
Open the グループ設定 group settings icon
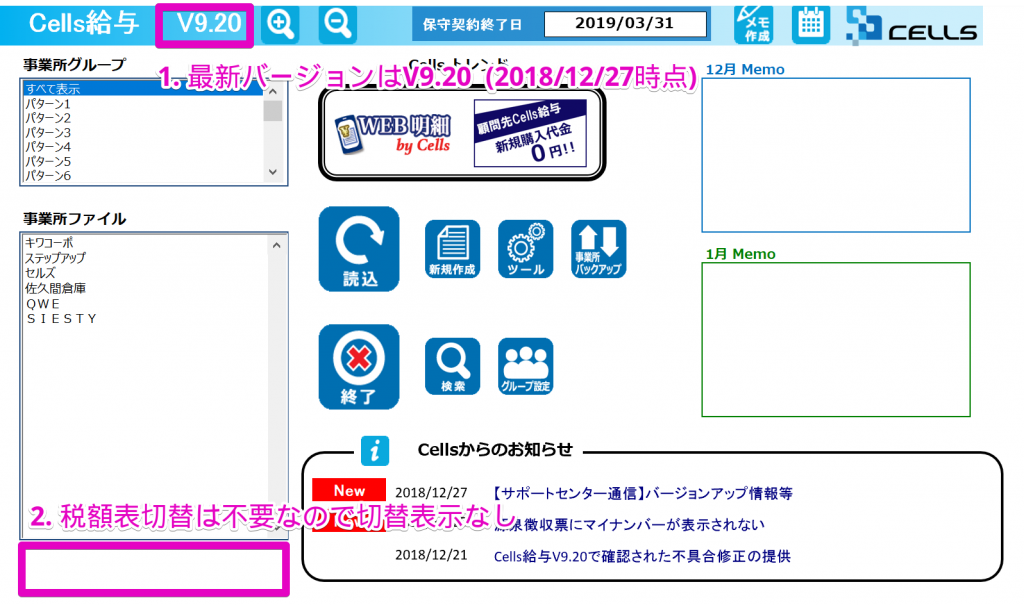(526, 367)
